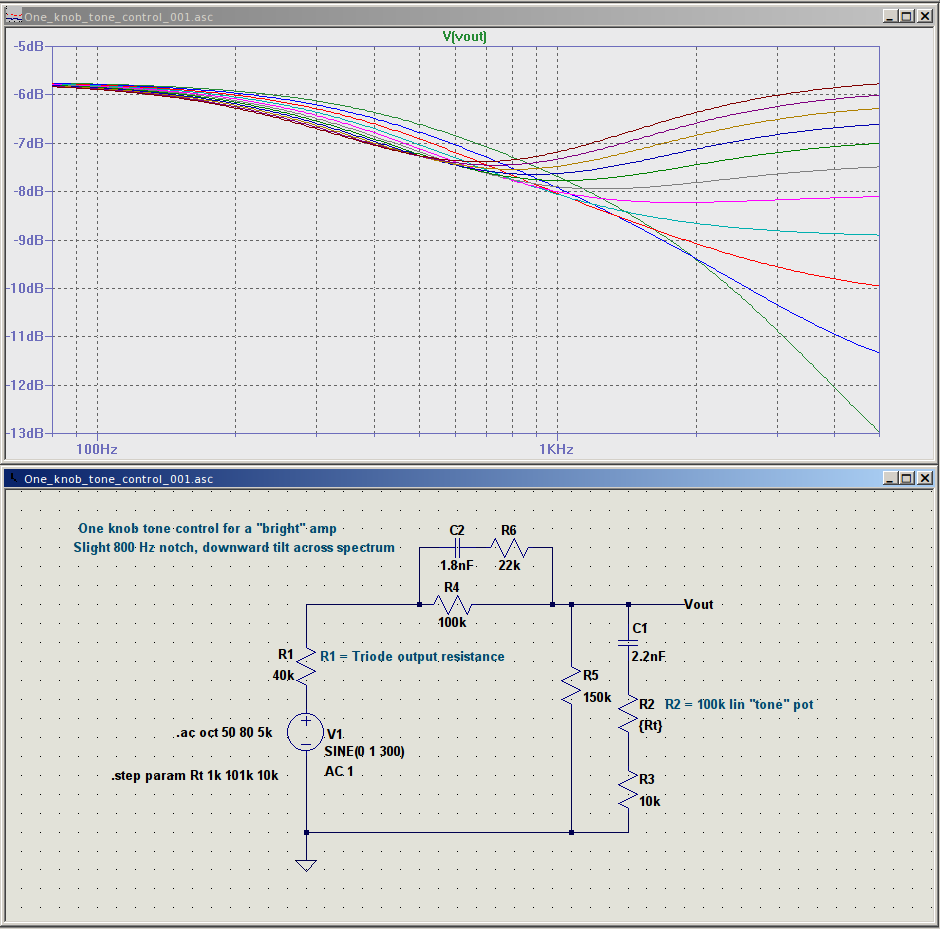Select tone pot resistor R2 symbol

coord(628,713)
